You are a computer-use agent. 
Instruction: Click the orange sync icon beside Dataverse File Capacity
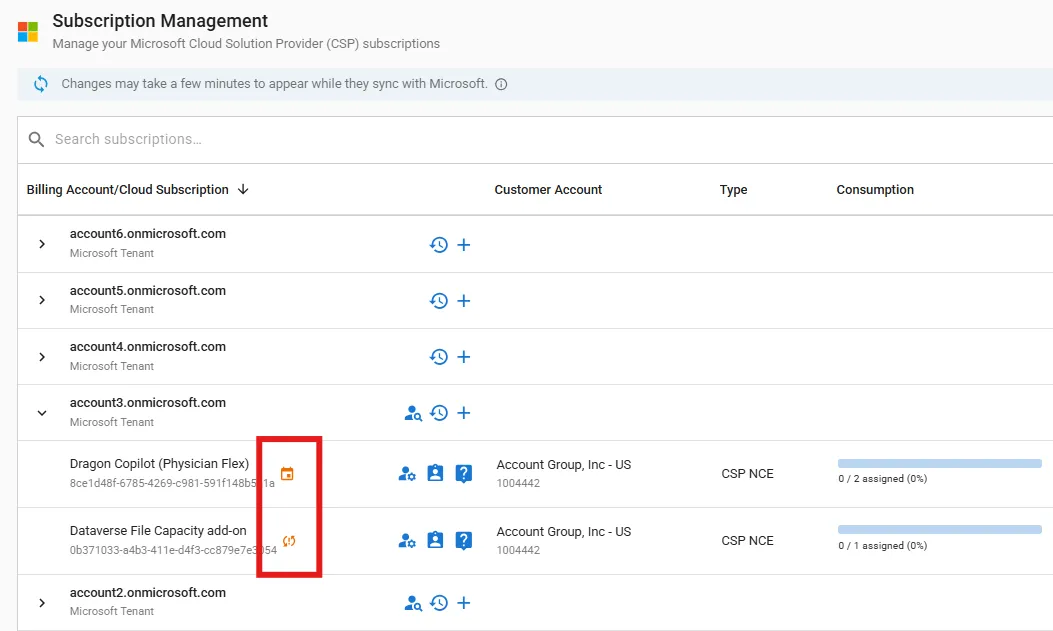click(289, 540)
